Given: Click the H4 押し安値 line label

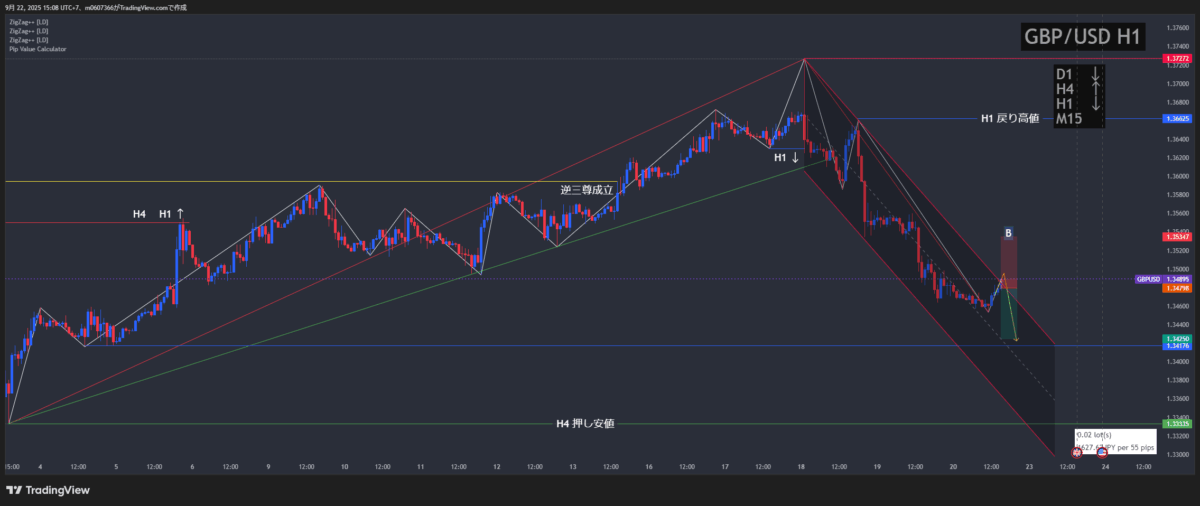Looking at the screenshot, I should point(585,424).
